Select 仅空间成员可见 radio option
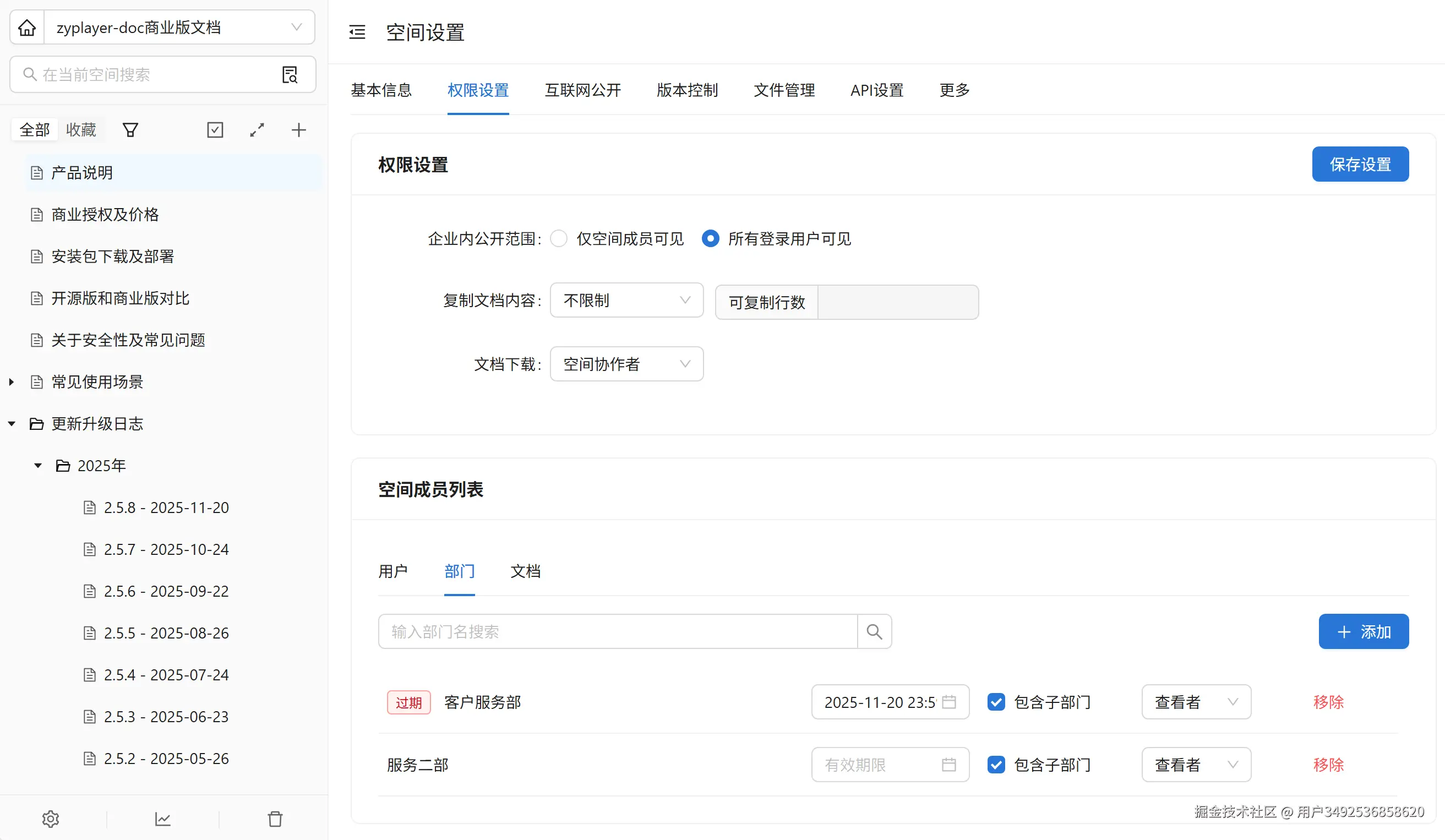The image size is (1445, 840). tap(559, 238)
